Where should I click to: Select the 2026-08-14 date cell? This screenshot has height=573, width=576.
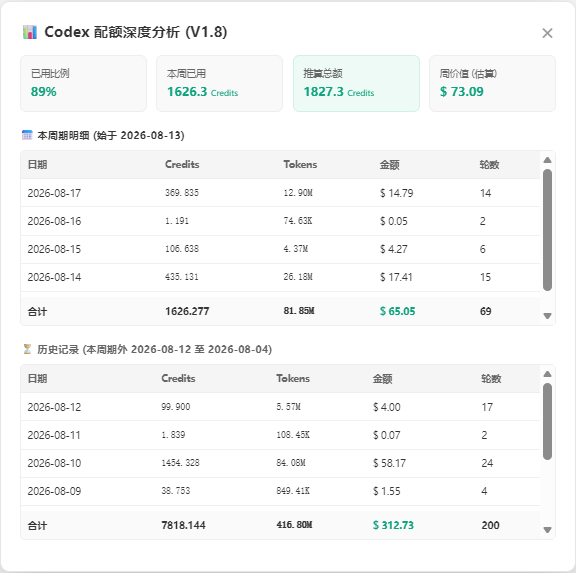pos(54,277)
